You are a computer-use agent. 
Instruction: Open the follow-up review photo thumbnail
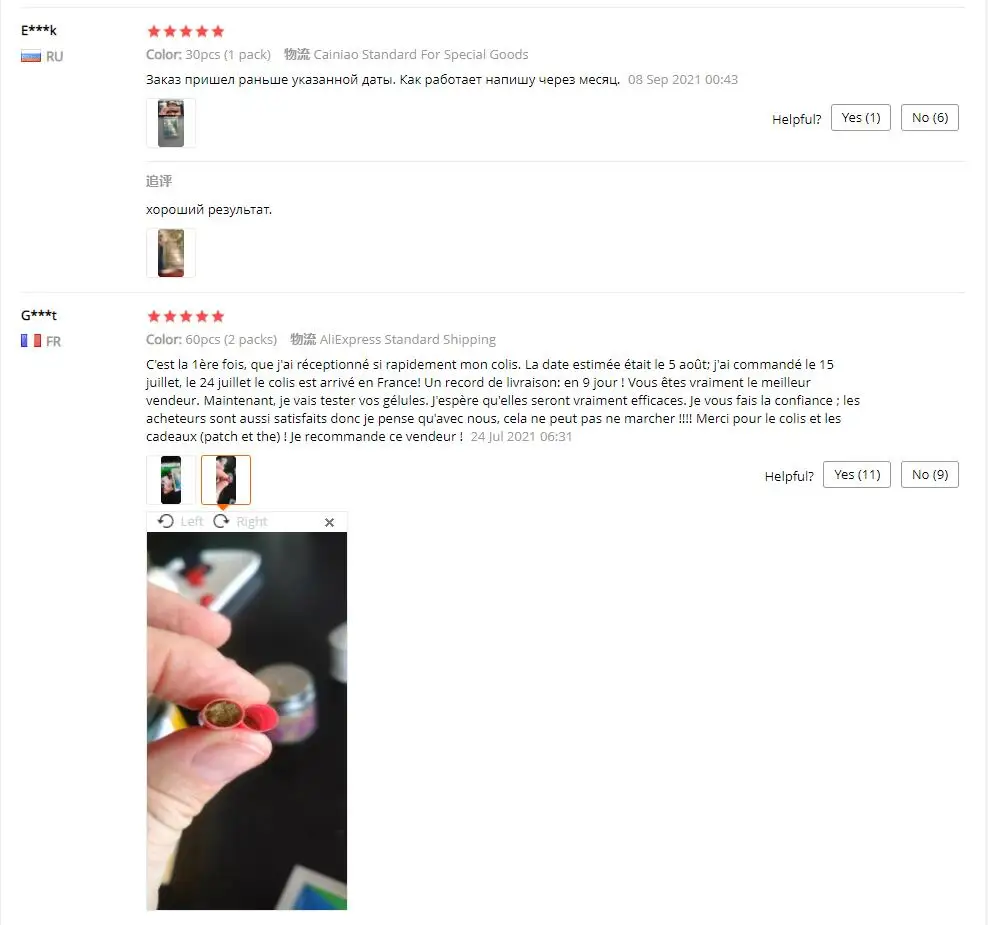pos(171,253)
